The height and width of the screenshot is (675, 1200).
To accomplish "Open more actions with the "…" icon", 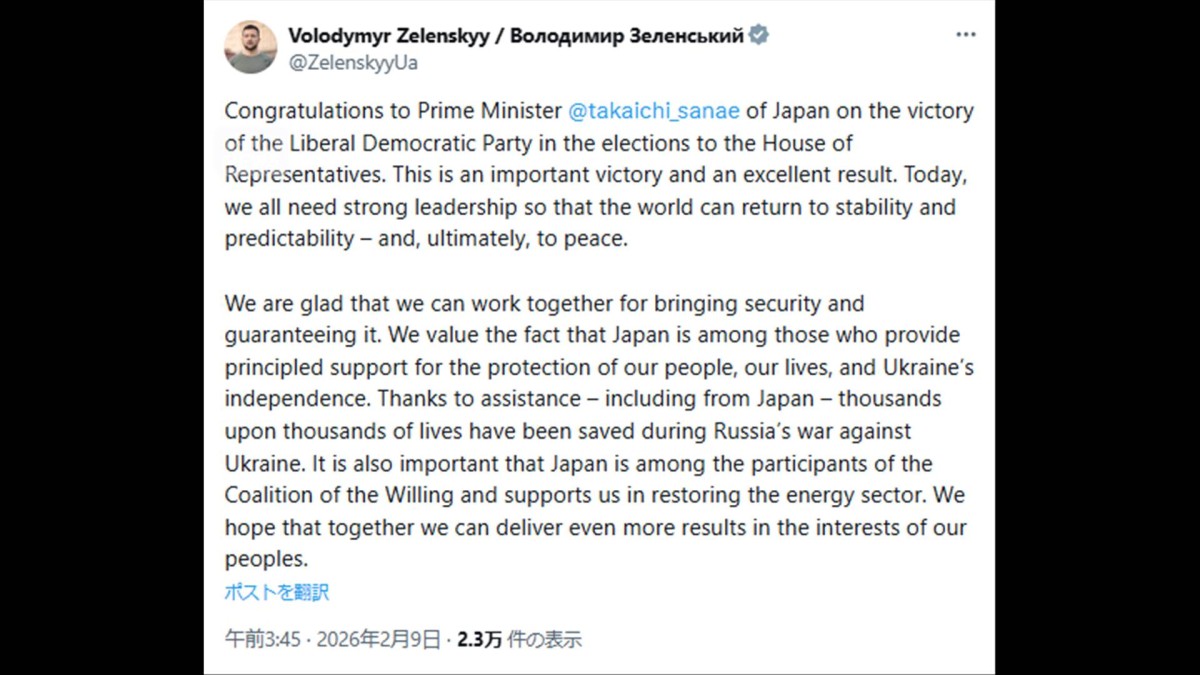I will coord(966,33).
